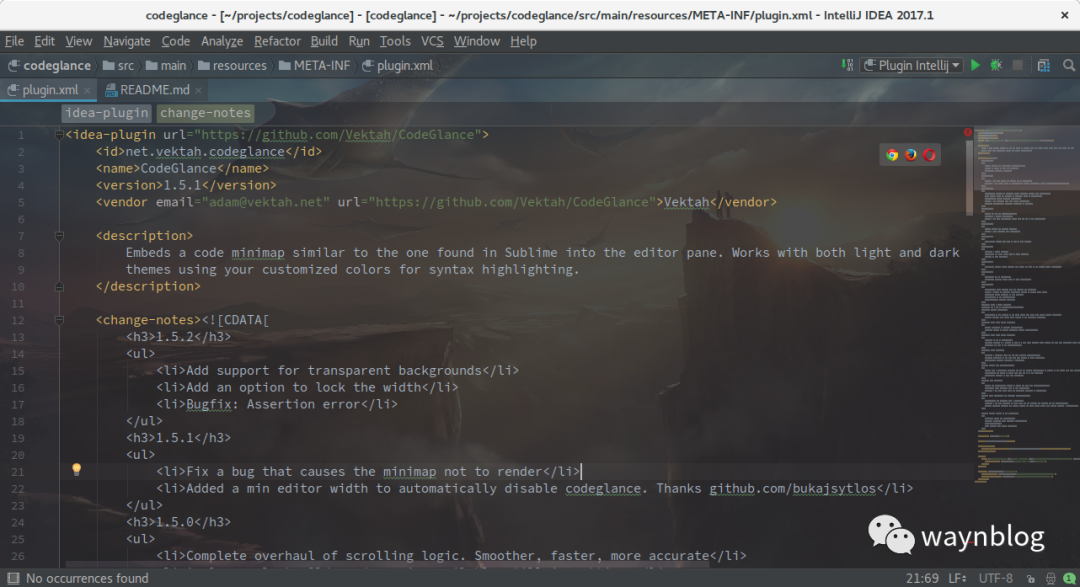Open the Analyze menu
The image size is (1080, 587).
(x=222, y=41)
